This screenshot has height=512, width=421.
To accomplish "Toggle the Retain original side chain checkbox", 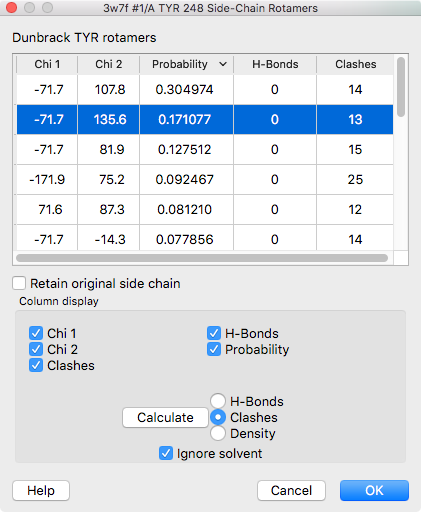I will 19,283.
